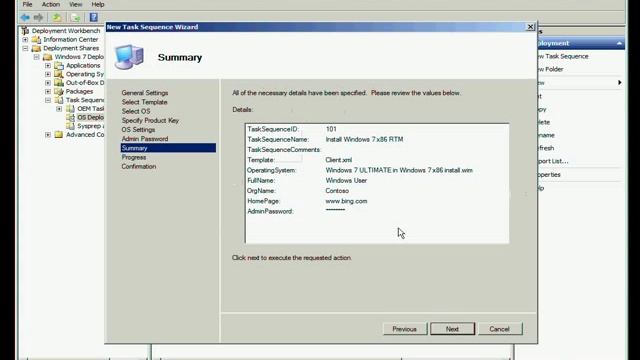Screen dimensions: 640x360
Task: Open the View submenu arrow in Actions pane
Action: coord(620,82)
